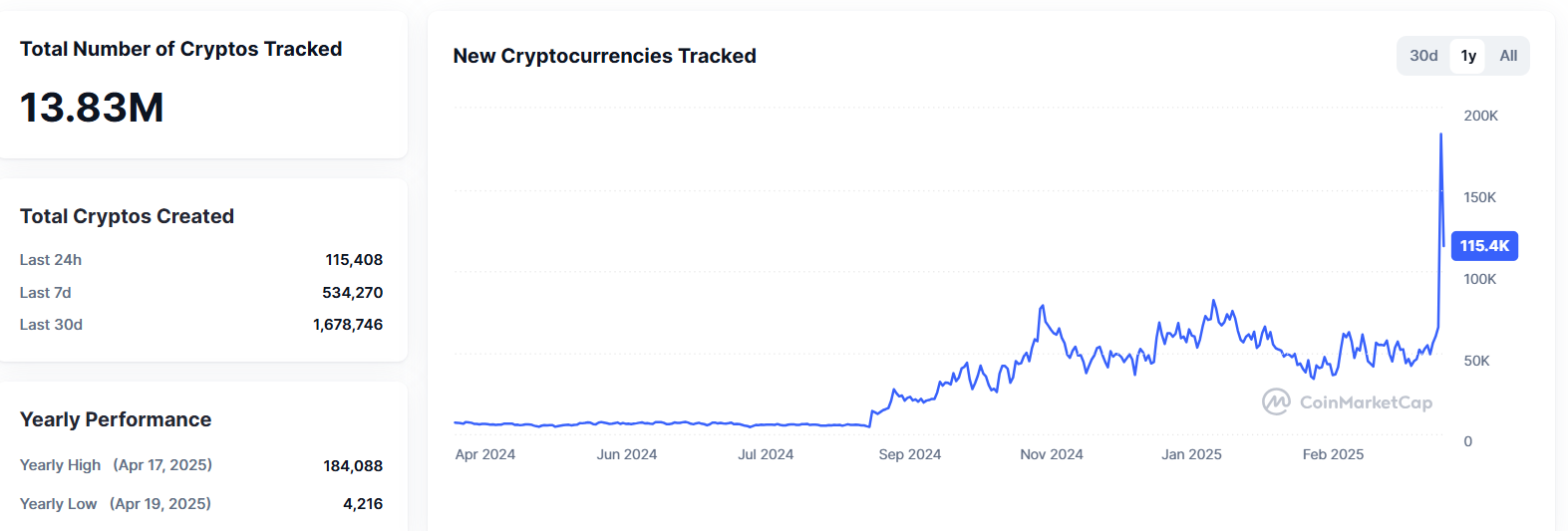Show the All time range

[x=1508, y=56]
